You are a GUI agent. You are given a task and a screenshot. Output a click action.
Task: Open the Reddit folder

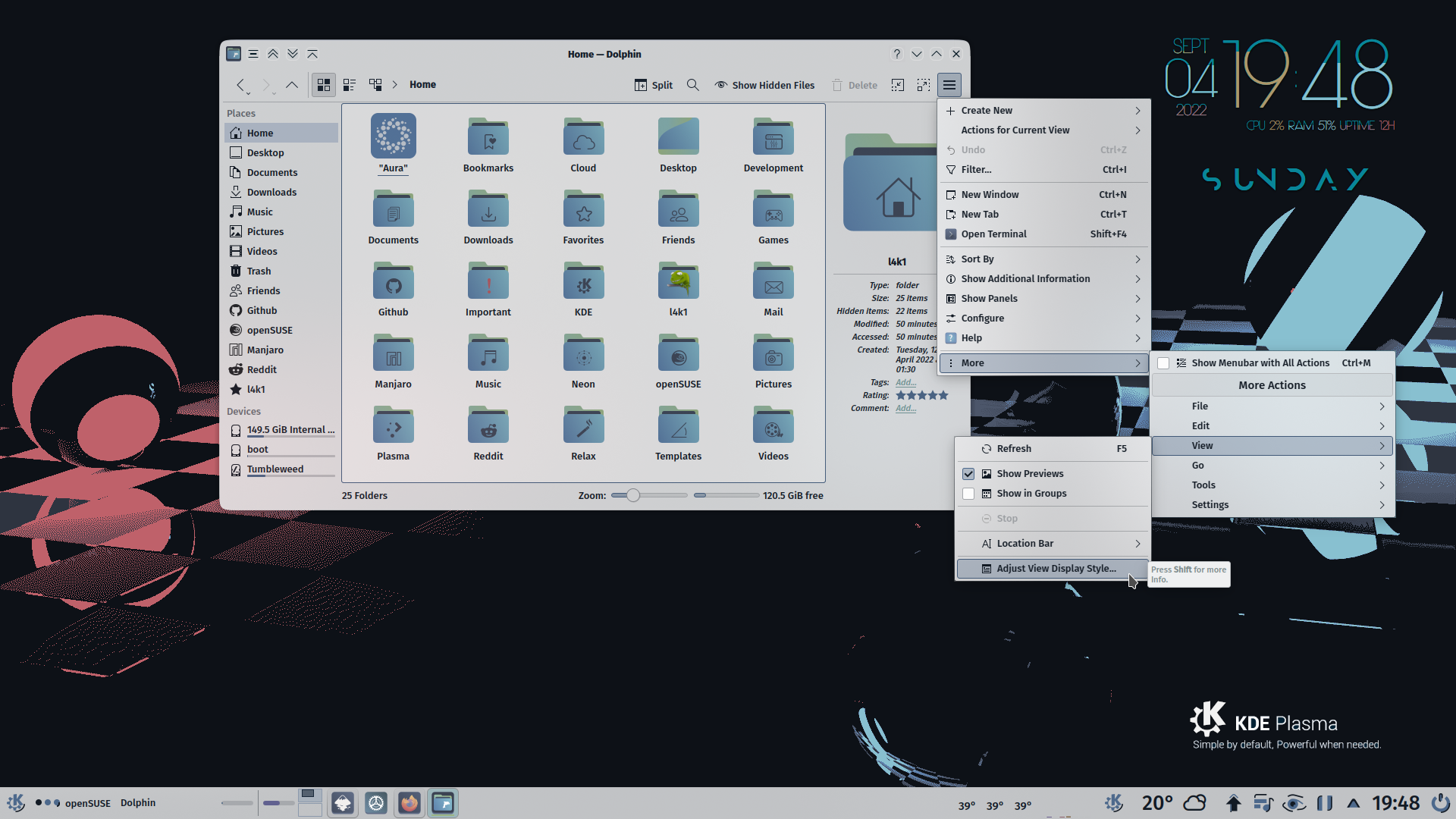(488, 432)
